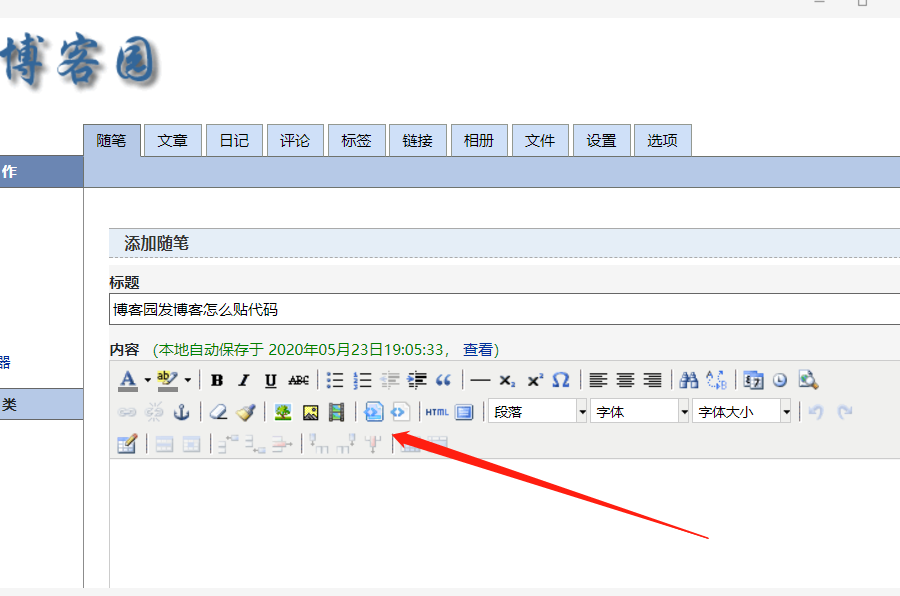
Task: Increase indent of the paragraph
Action: click(x=417, y=380)
